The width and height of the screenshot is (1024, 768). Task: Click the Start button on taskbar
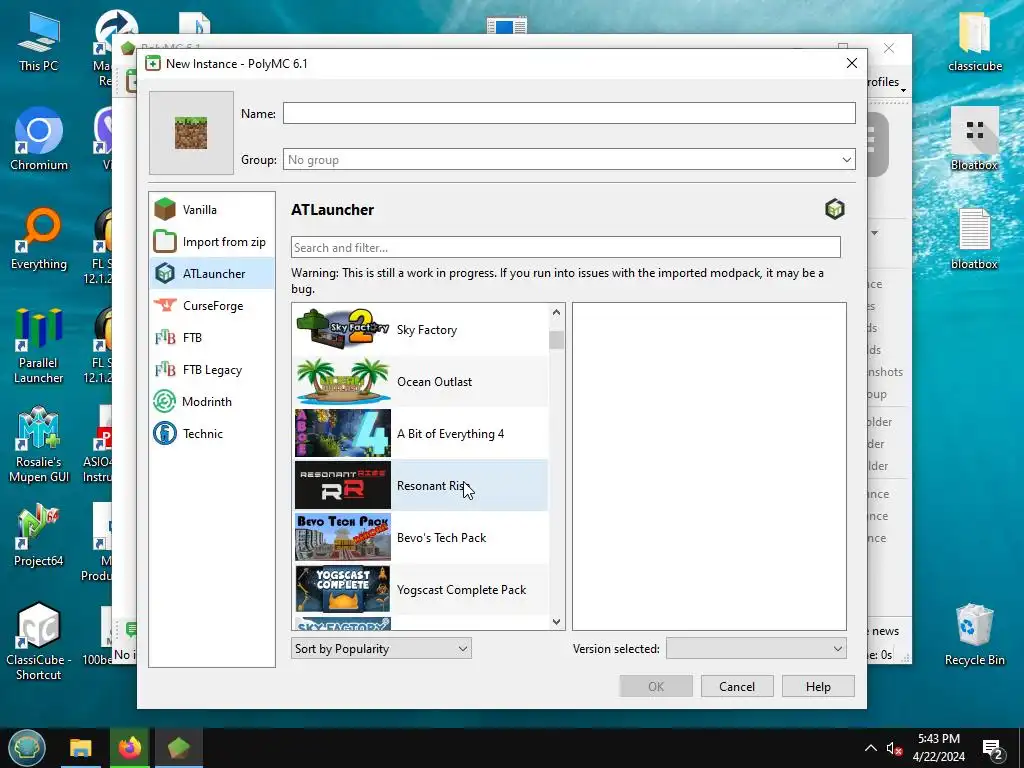point(27,748)
